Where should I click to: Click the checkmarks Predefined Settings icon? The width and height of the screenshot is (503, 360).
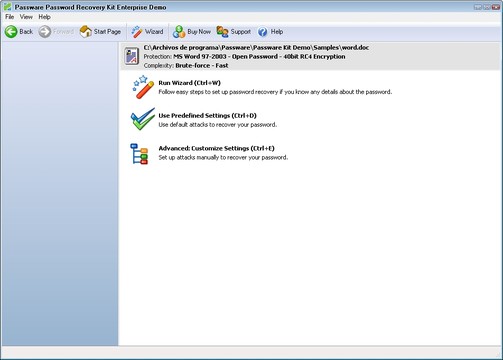143,119
